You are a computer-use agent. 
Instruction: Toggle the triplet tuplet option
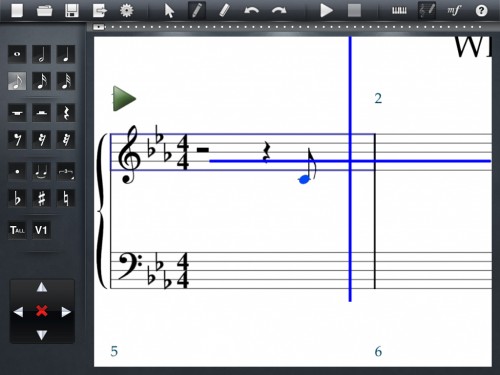tap(66, 171)
